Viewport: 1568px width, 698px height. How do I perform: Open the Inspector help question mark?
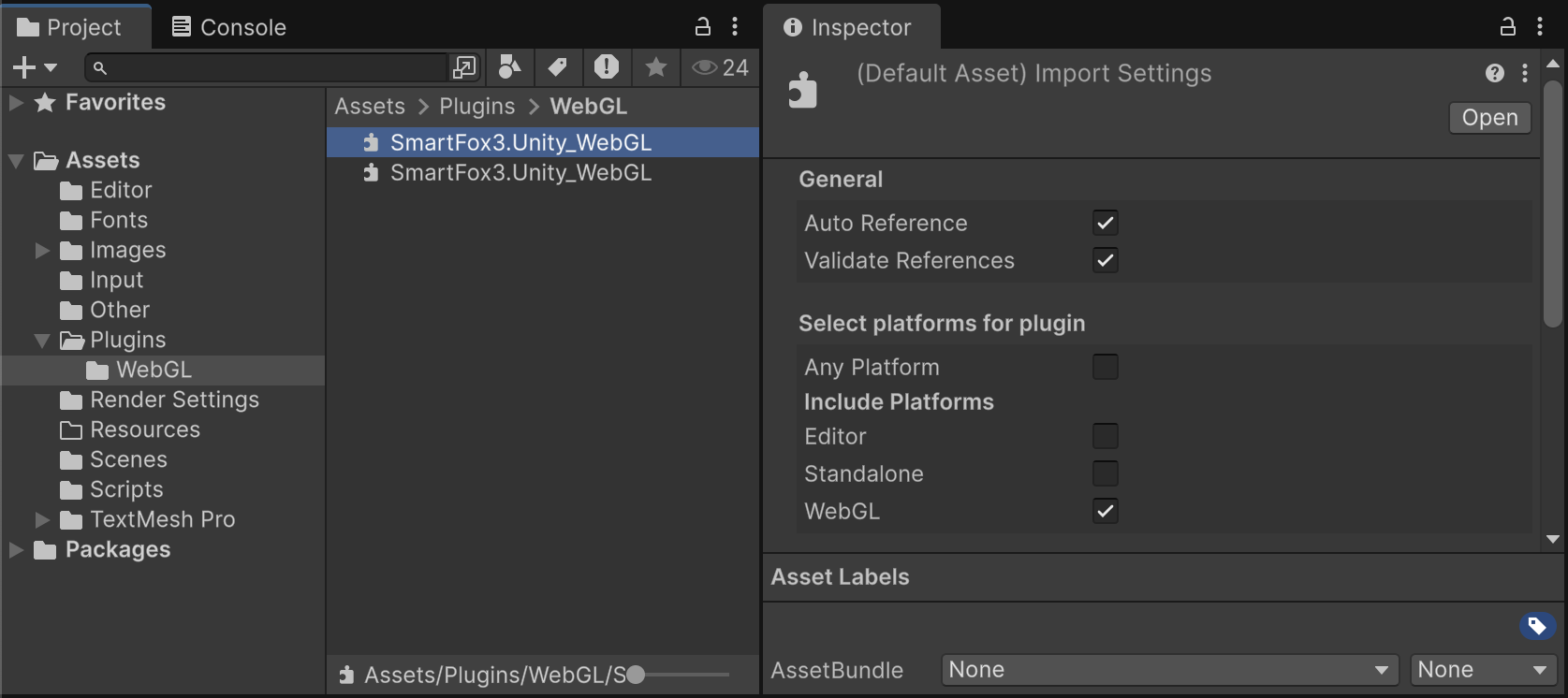click(1495, 73)
